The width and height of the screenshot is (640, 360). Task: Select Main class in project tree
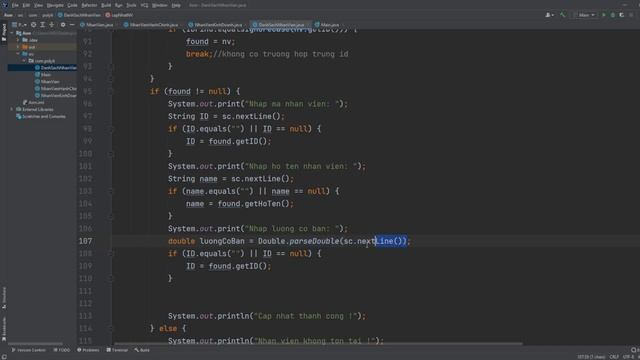pyautogui.click(x=43, y=75)
